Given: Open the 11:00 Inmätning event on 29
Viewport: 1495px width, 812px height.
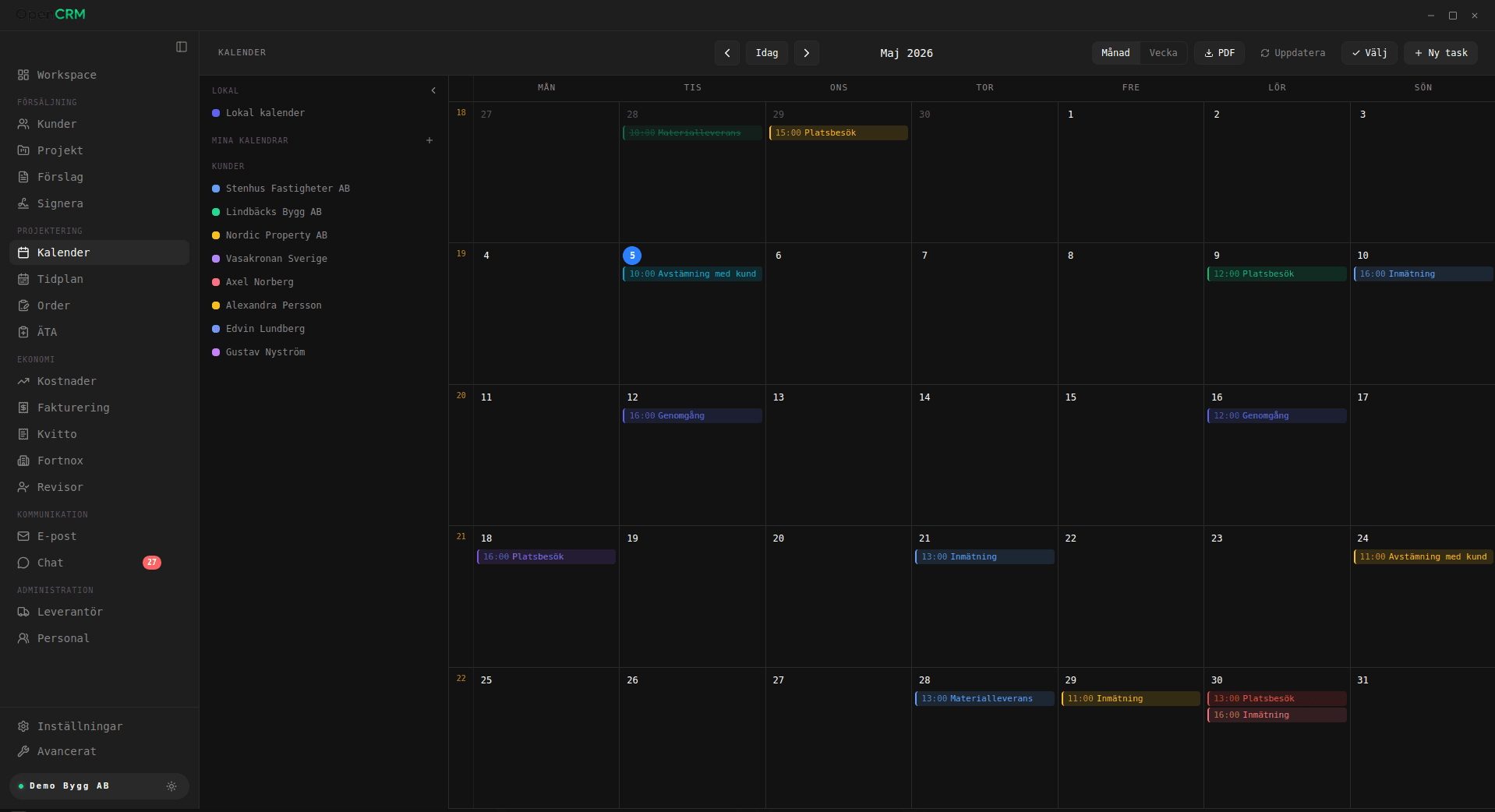Looking at the screenshot, I should 1131,699.
